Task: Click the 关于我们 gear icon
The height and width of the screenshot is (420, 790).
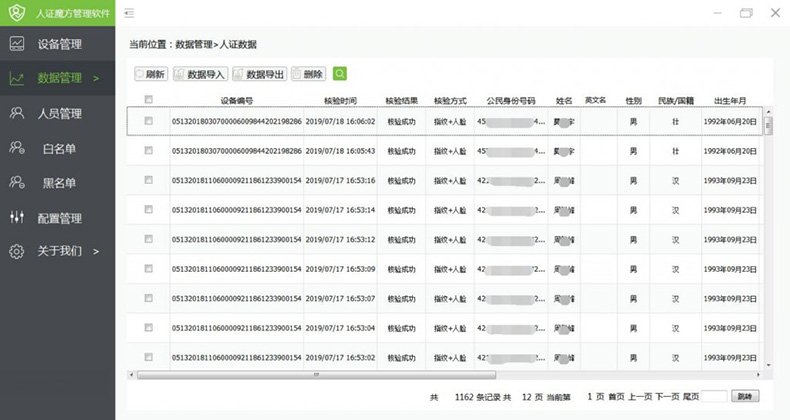Action: coord(17,251)
